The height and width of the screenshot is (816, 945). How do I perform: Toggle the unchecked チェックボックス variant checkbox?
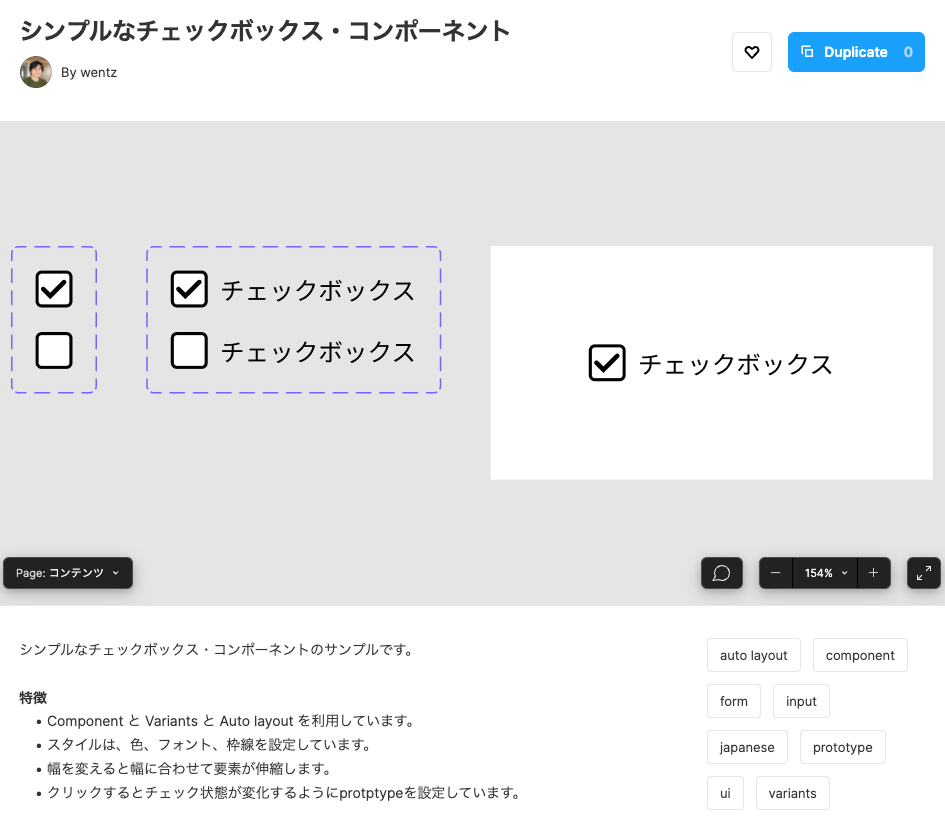(x=189, y=351)
